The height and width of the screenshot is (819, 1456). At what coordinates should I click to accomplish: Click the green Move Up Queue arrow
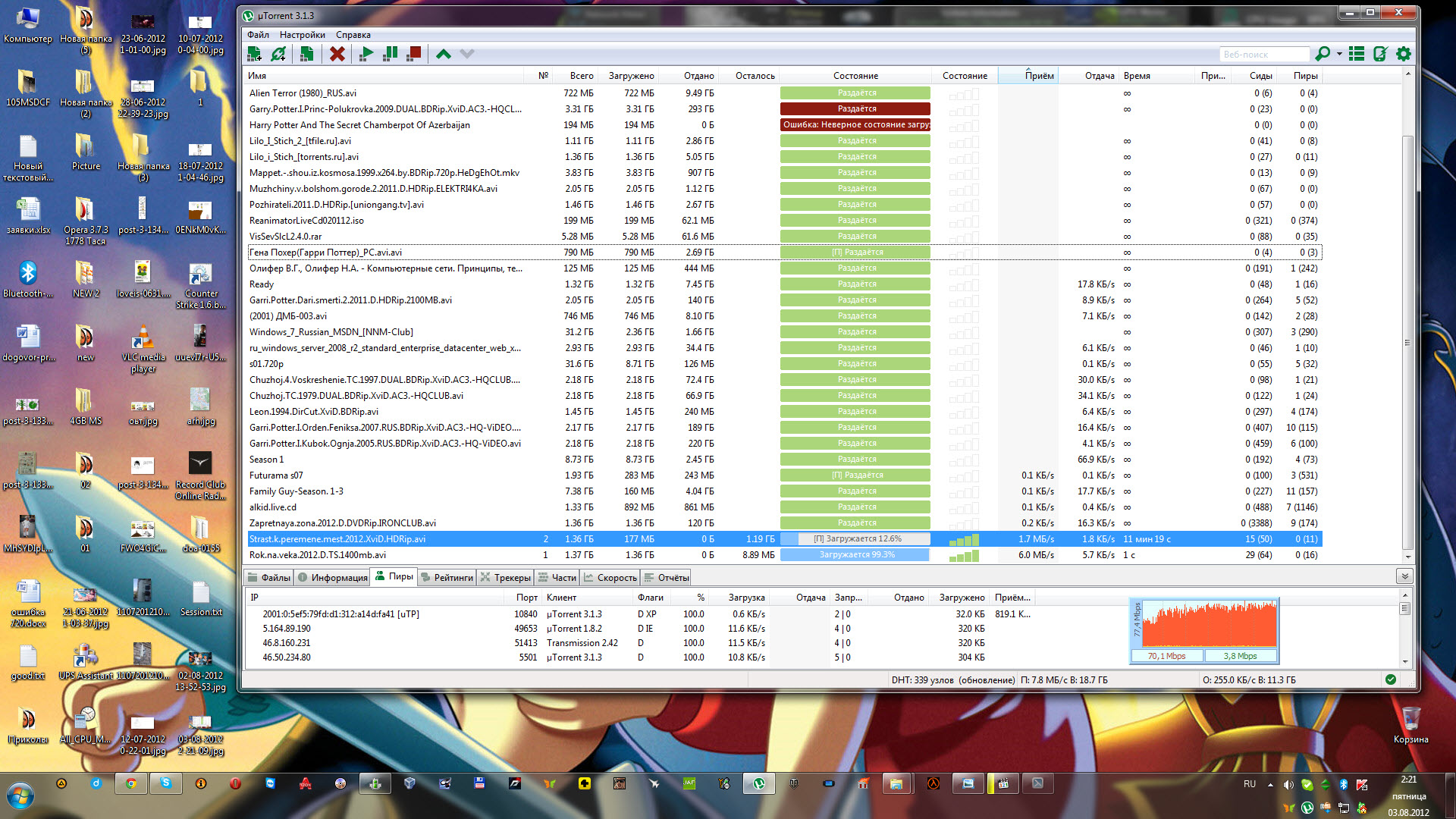coord(444,54)
